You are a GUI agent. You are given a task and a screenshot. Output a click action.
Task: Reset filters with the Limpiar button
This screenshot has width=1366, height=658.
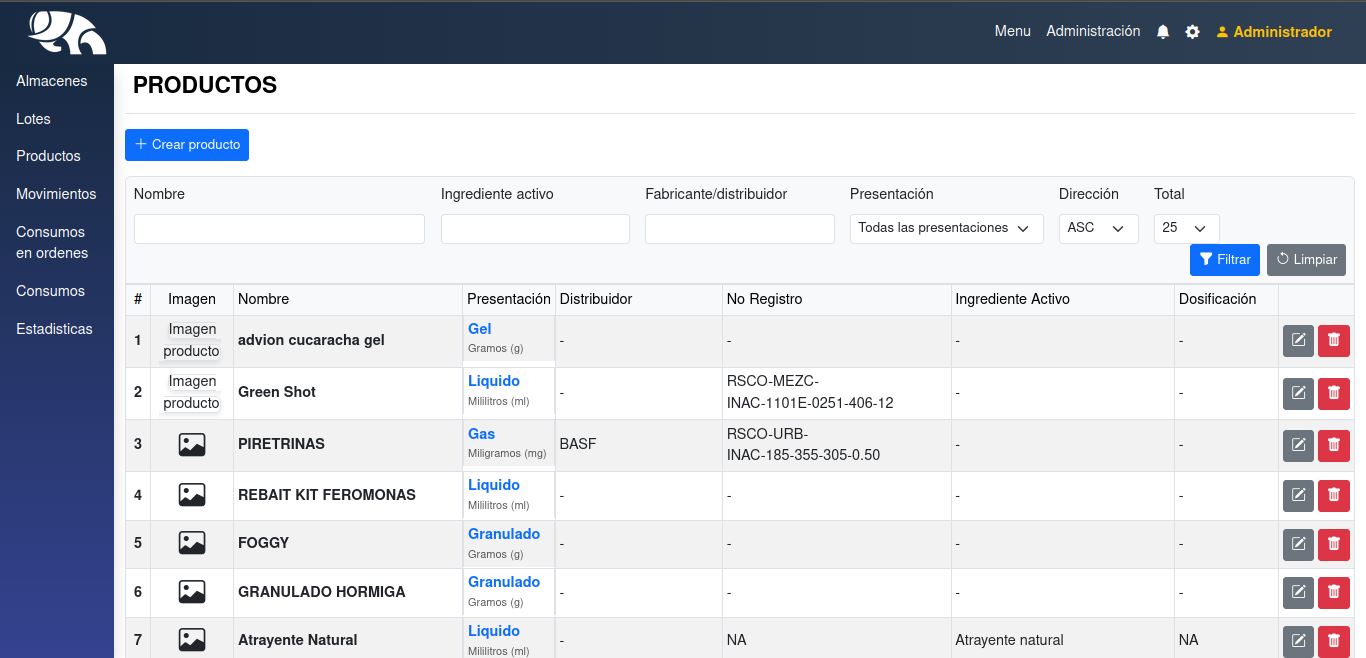(1305, 260)
